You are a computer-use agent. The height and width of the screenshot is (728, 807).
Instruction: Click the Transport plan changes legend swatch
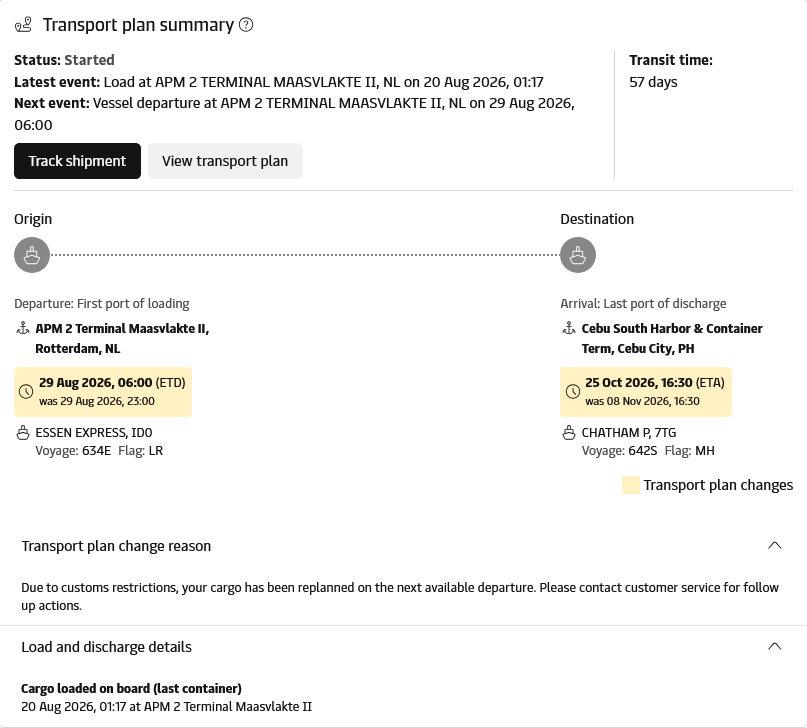(x=630, y=485)
